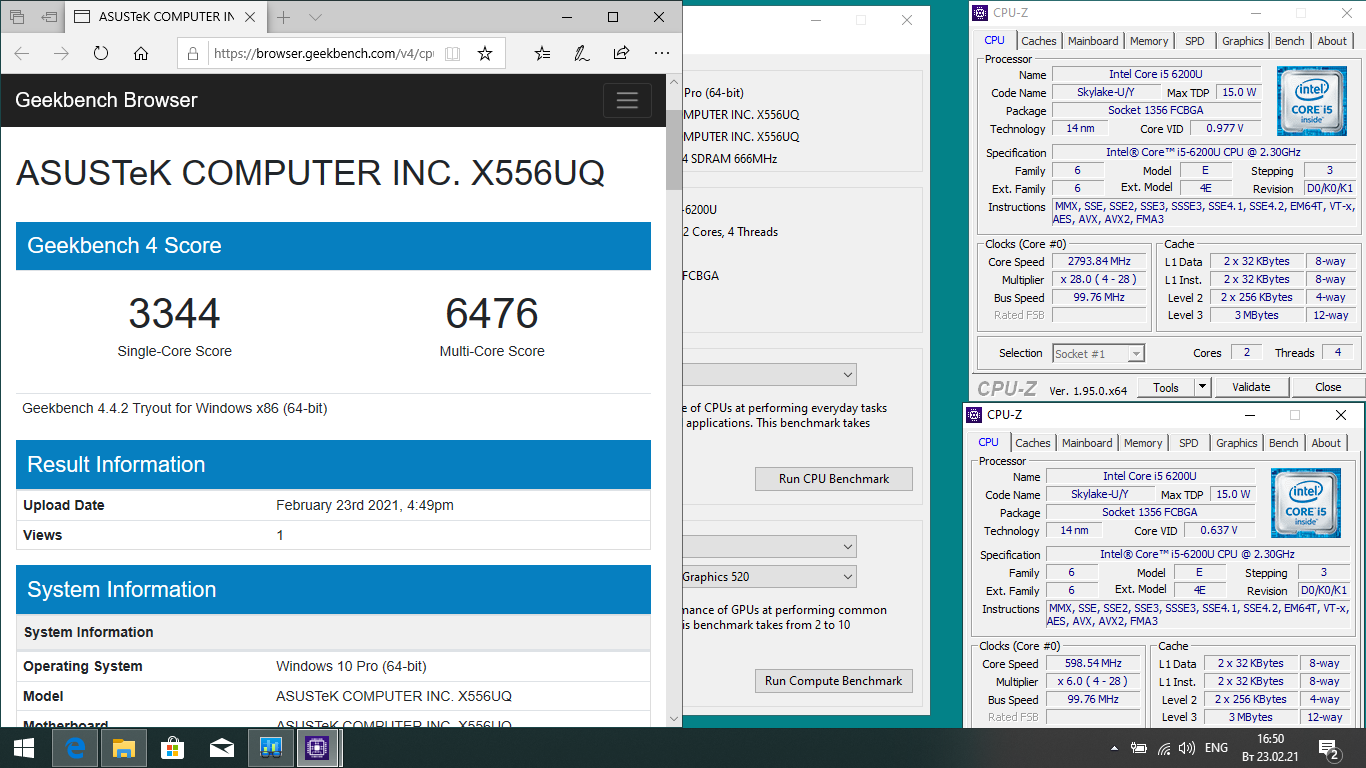Open Wi-Fi network tray icon
This screenshot has height=768, width=1366.
click(1164, 747)
